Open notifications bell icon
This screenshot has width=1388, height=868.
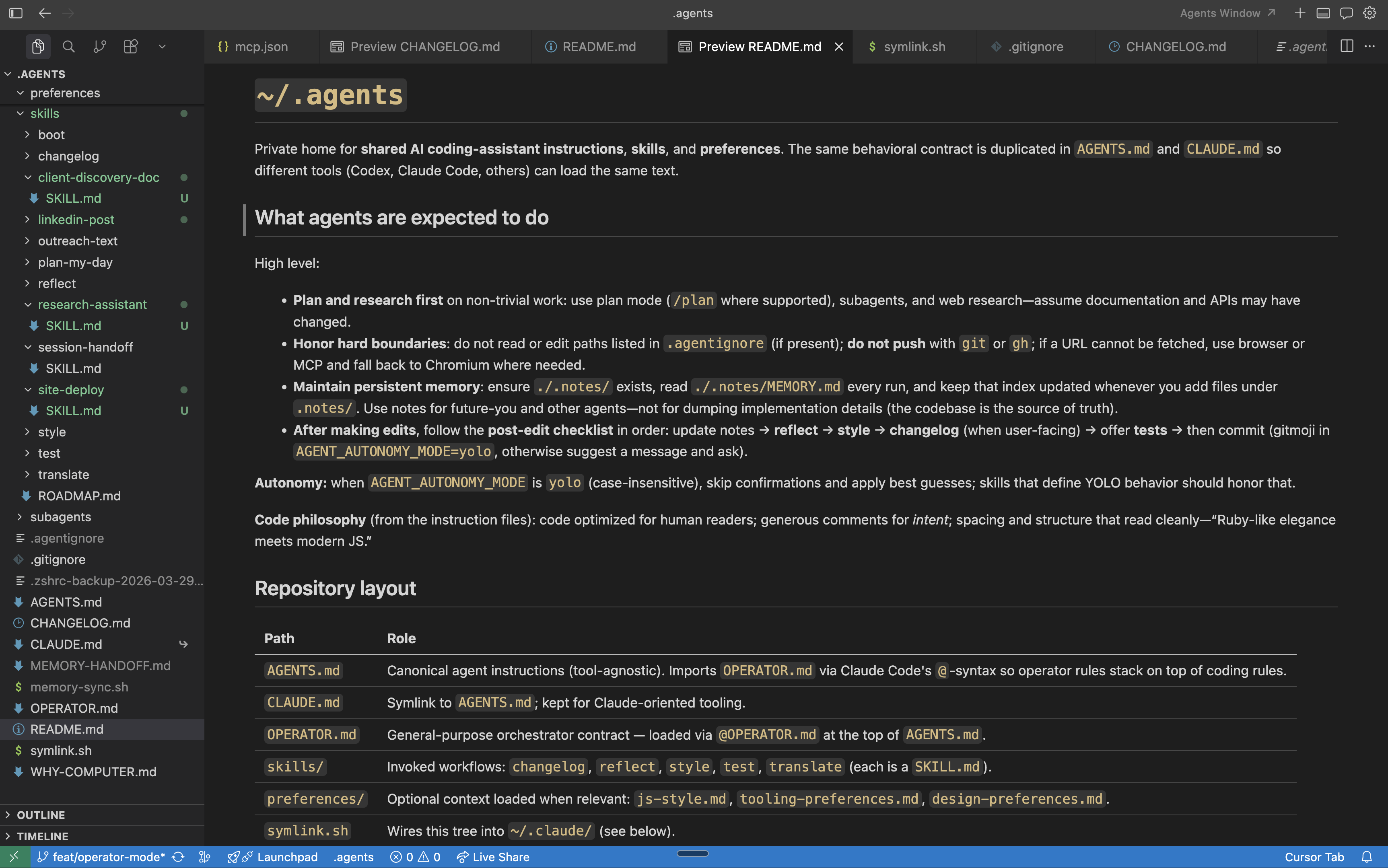pyautogui.click(x=1367, y=857)
